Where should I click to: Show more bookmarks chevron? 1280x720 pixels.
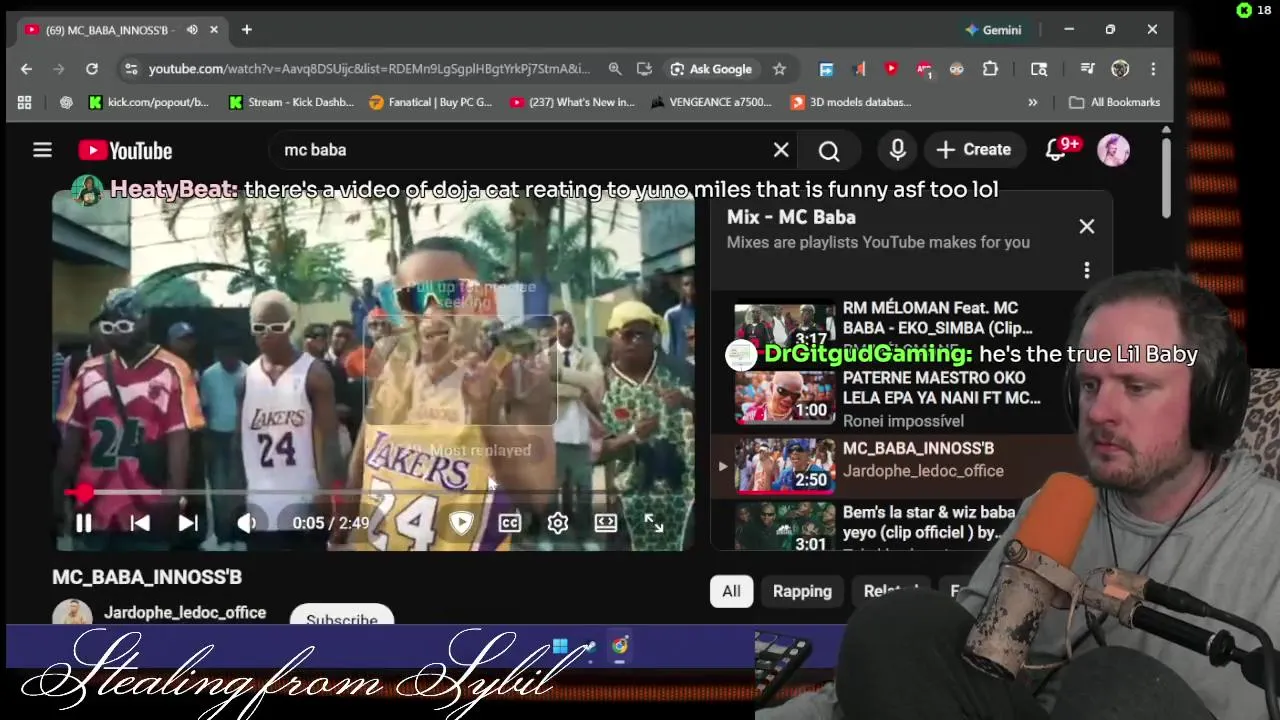pos(1033,102)
